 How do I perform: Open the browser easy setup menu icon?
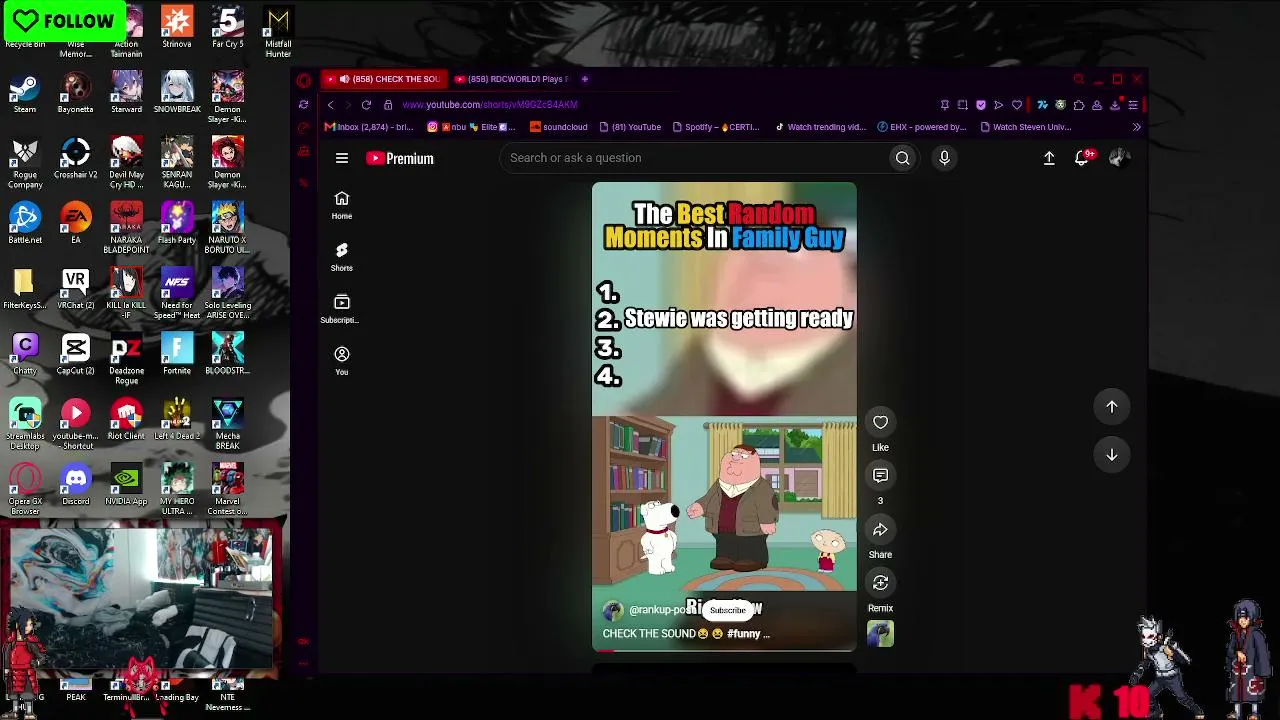point(1133,105)
